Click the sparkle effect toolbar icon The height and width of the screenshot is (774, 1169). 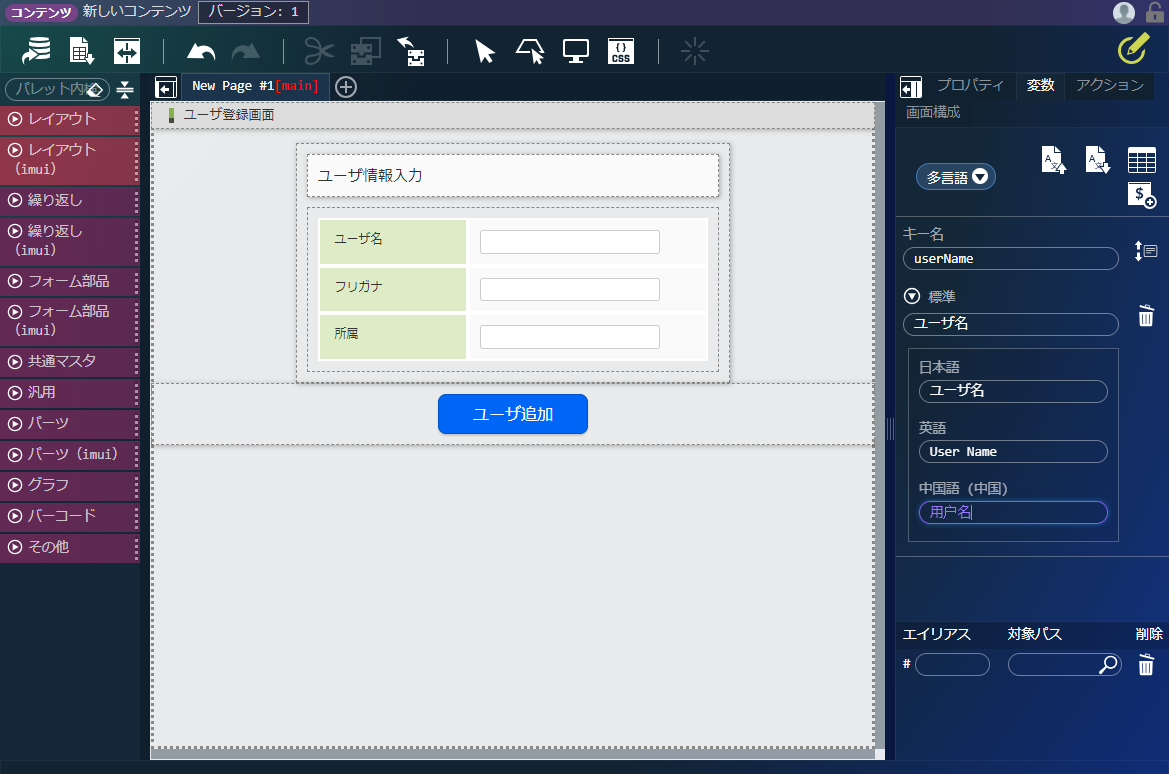(x=695, y=51)
